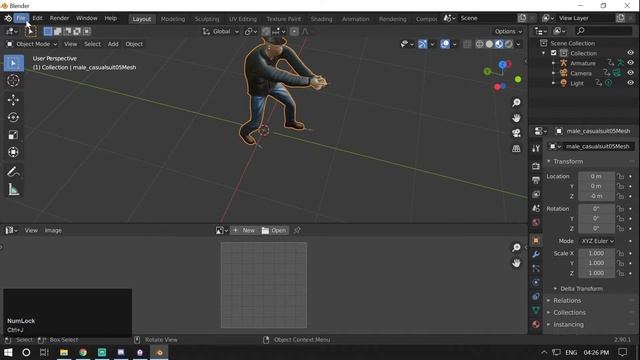Click the image editor Image menu

[53, 231]
